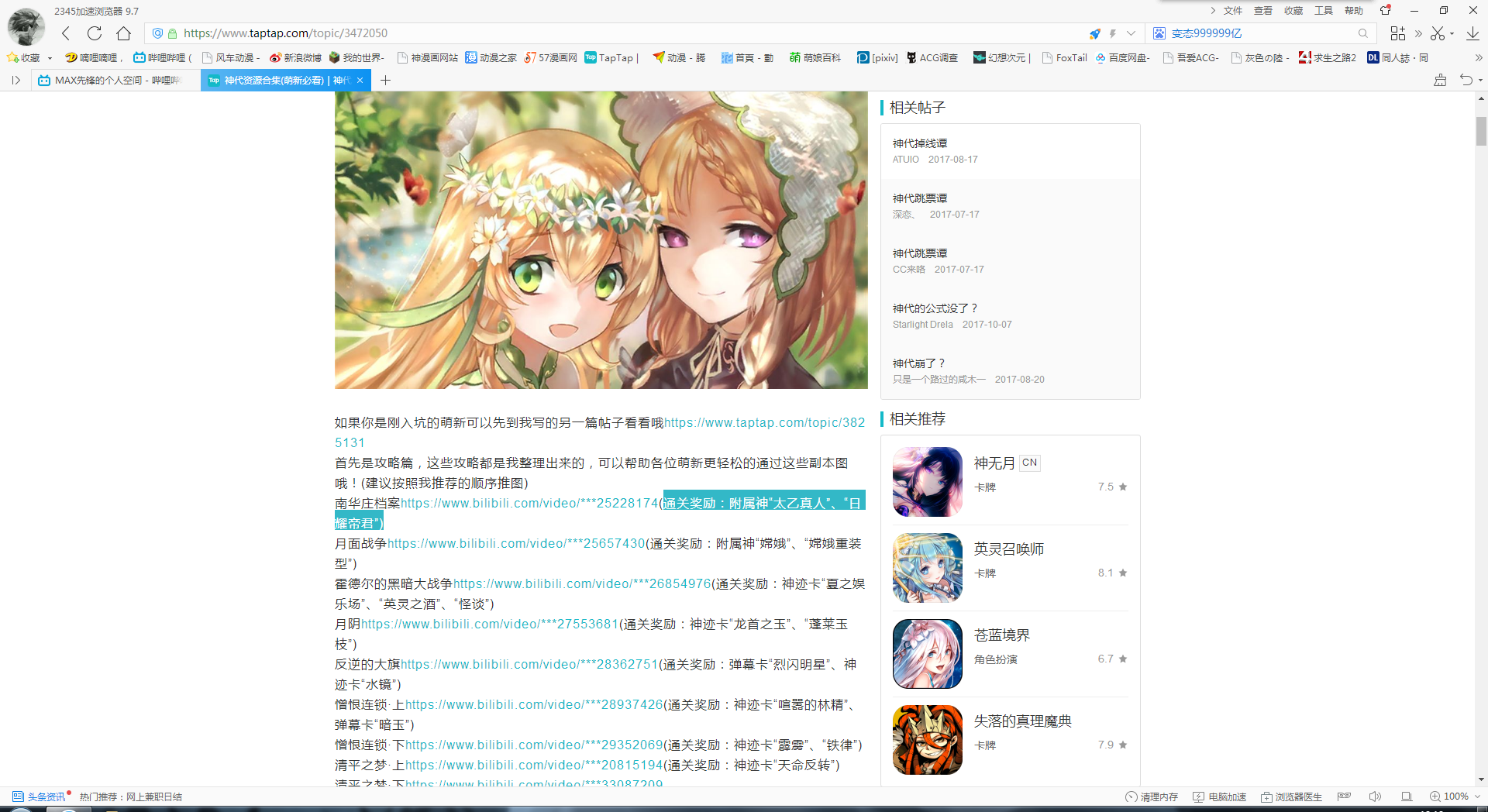Viewport: 1488px width, 812px height.
Task: Open the TapTap bookmark
Action: coord(611,57)
